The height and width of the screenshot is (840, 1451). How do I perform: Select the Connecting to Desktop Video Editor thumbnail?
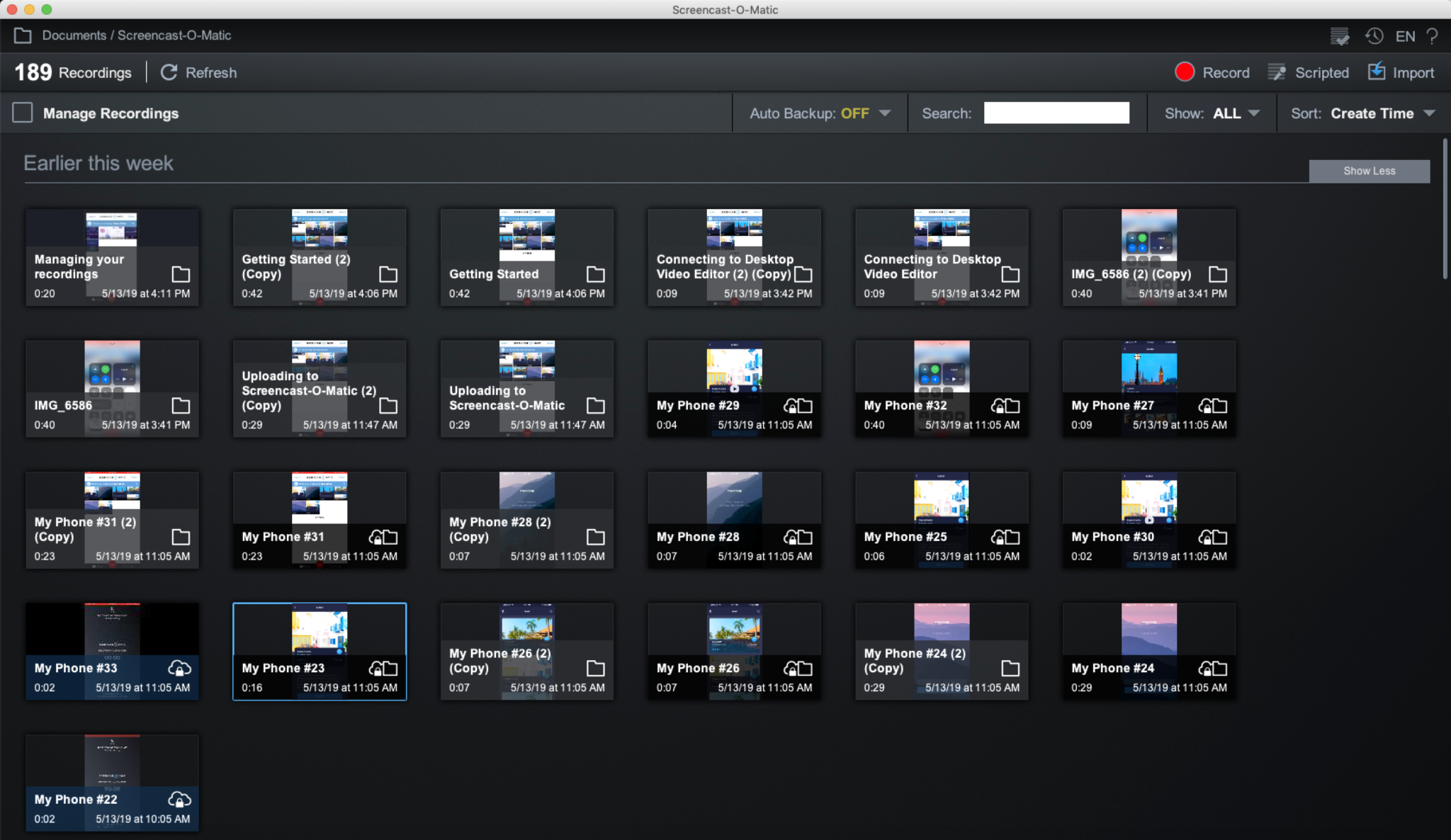click(942, 256)
